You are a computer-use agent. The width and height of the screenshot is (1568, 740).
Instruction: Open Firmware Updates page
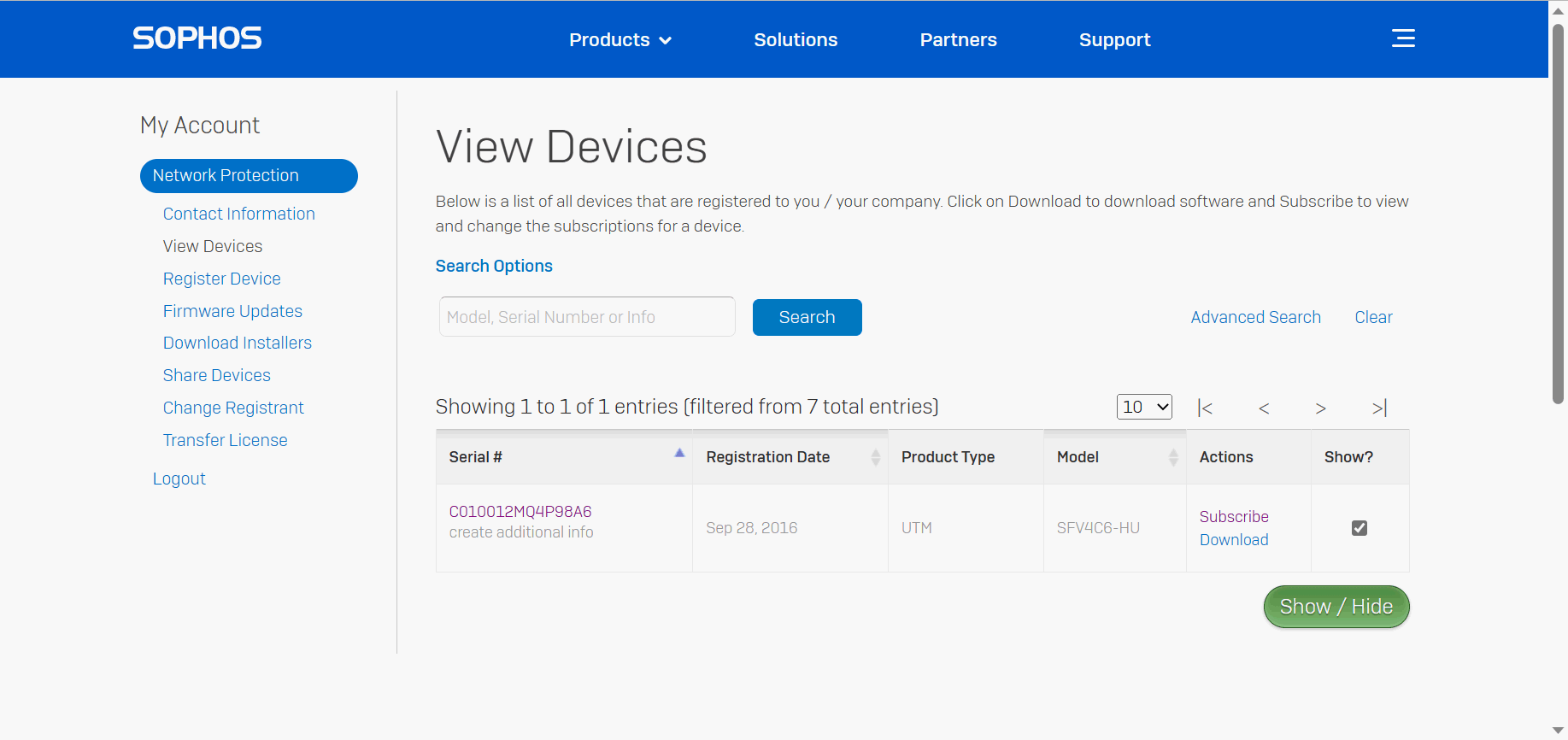point(232,311)
